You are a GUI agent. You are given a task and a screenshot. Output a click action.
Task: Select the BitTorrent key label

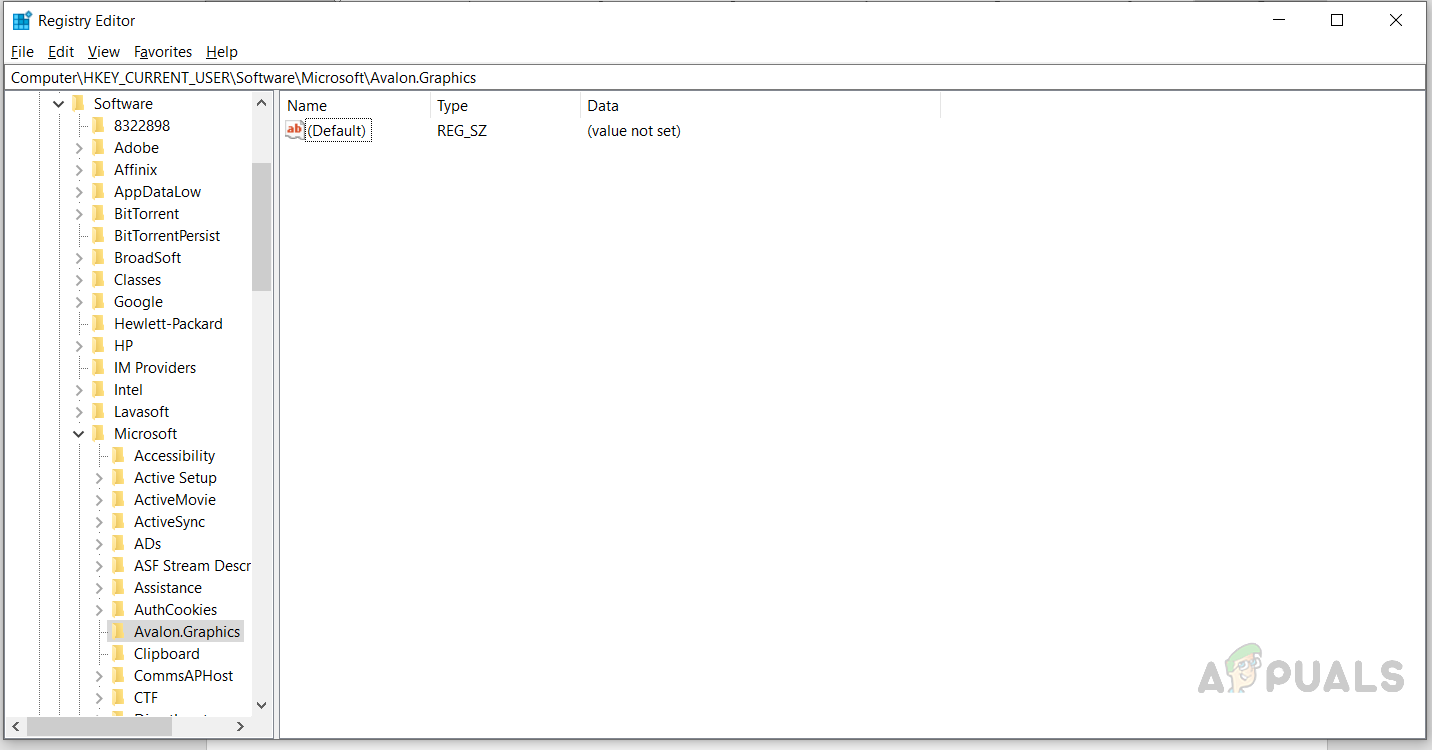coord(146,214)
